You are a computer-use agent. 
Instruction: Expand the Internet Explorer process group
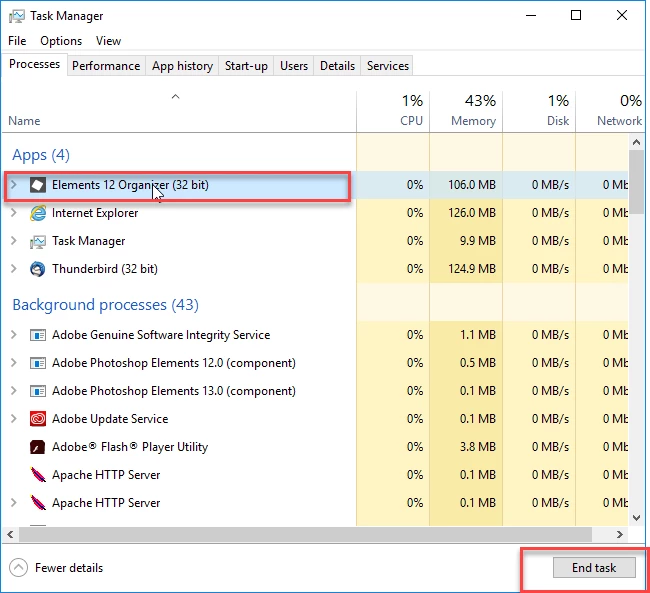tap(14, 213)
